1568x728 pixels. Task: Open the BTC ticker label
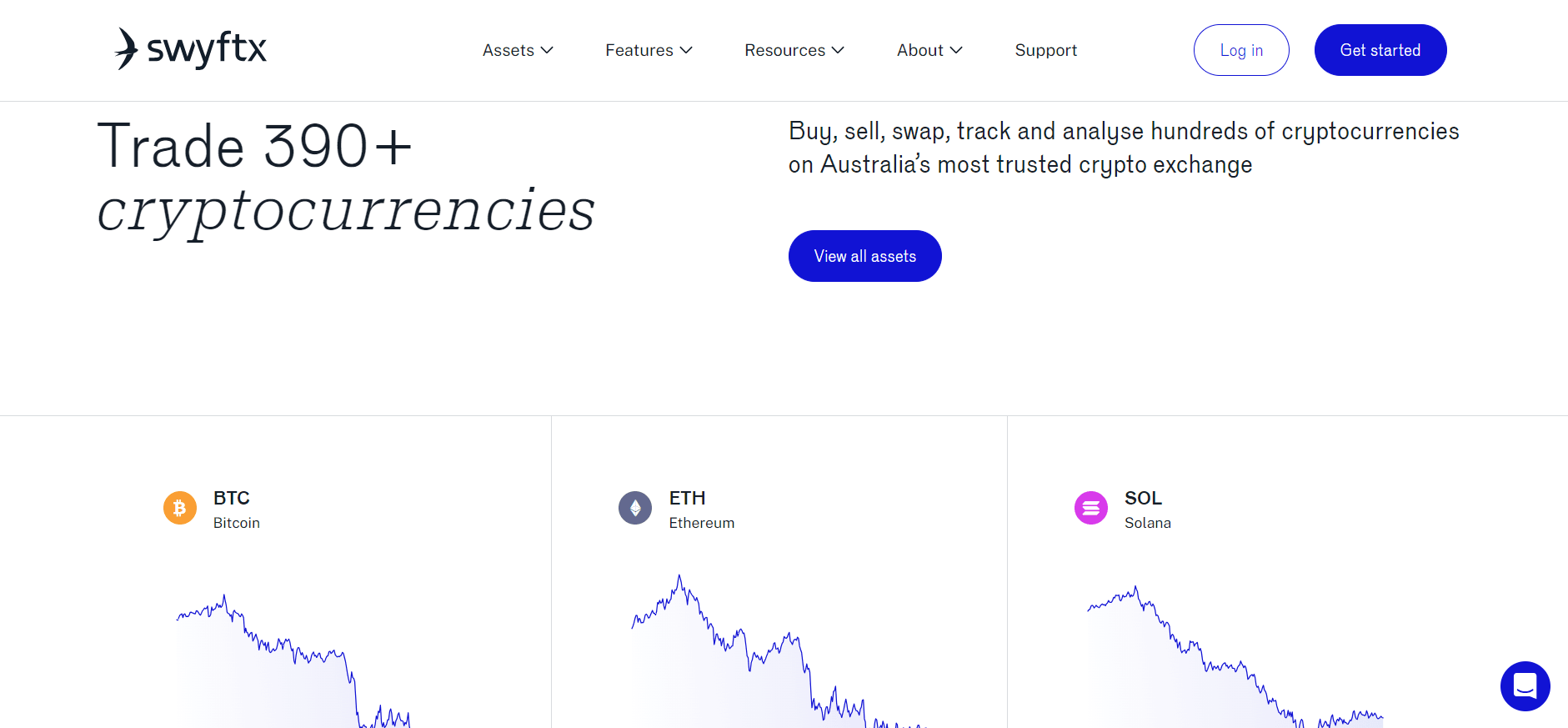pyautogui.click(x=232, y=498)
